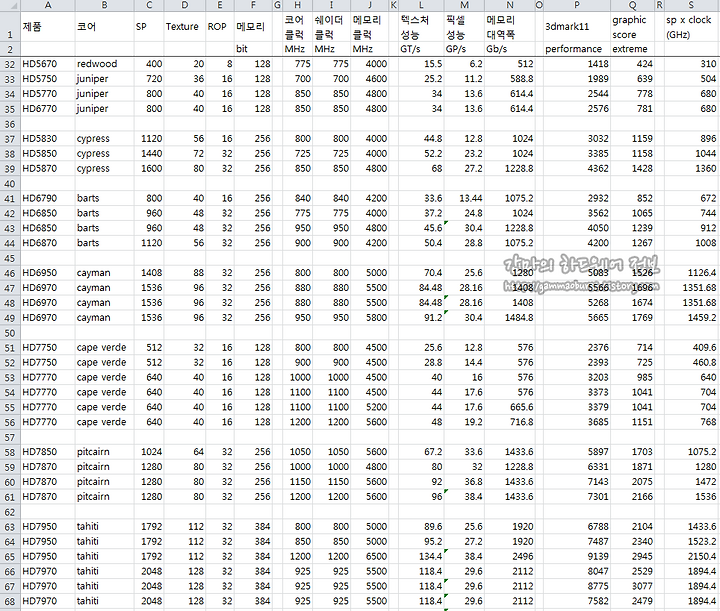720x611 pixels.
Task: Click the 1484.8 memory bandwidth cell
Action: (510, 318)
